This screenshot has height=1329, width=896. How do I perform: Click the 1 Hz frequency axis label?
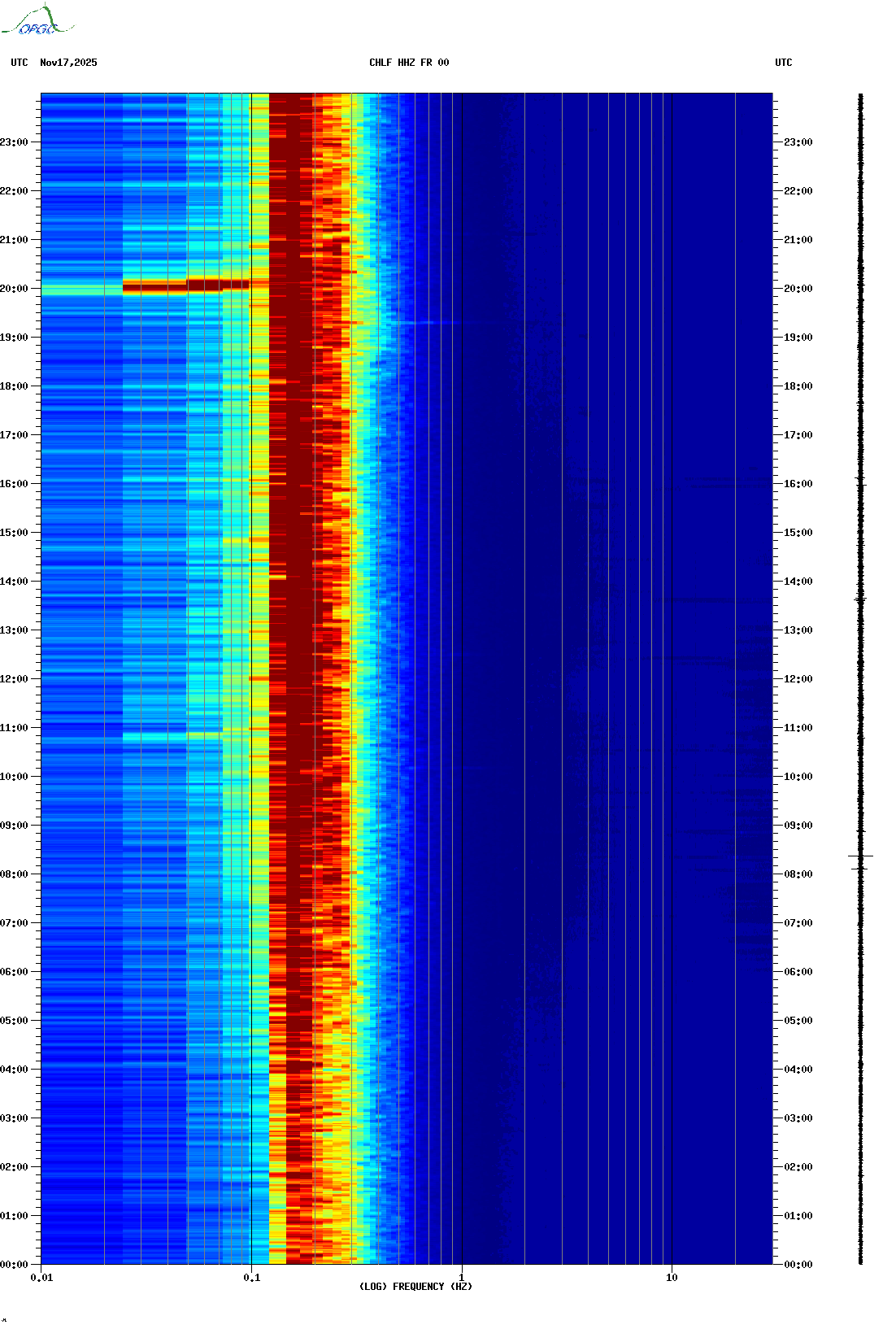pyautogui.click(x=462, y=1278)
